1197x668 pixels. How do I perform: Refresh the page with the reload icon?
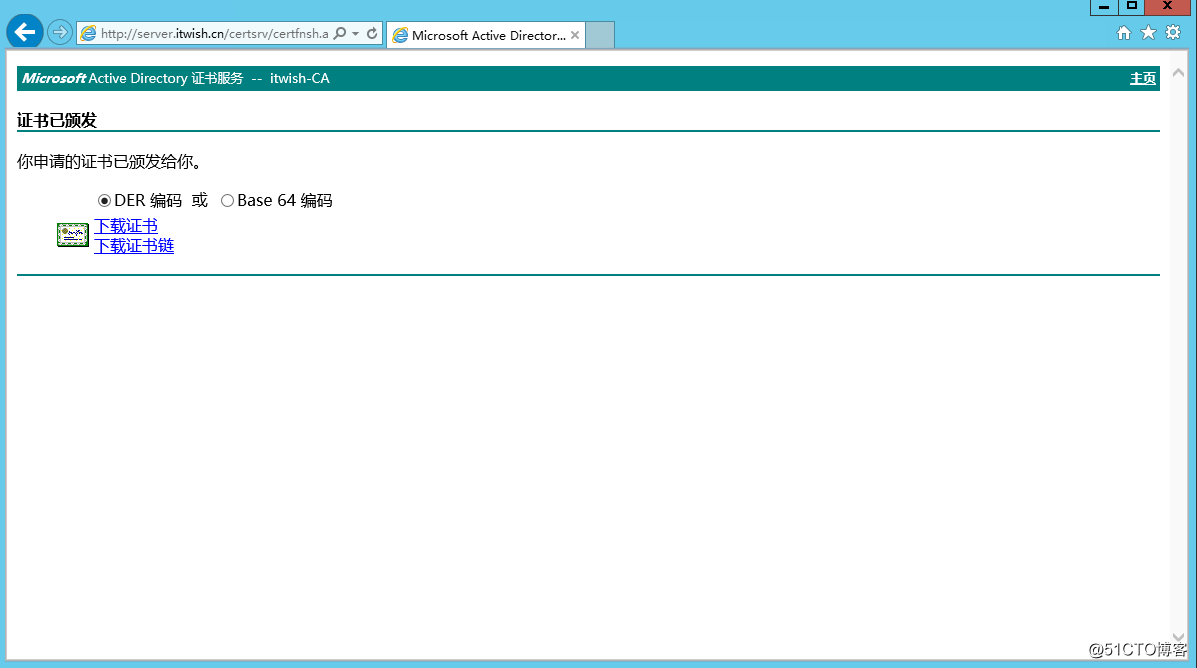pos(372,34)
